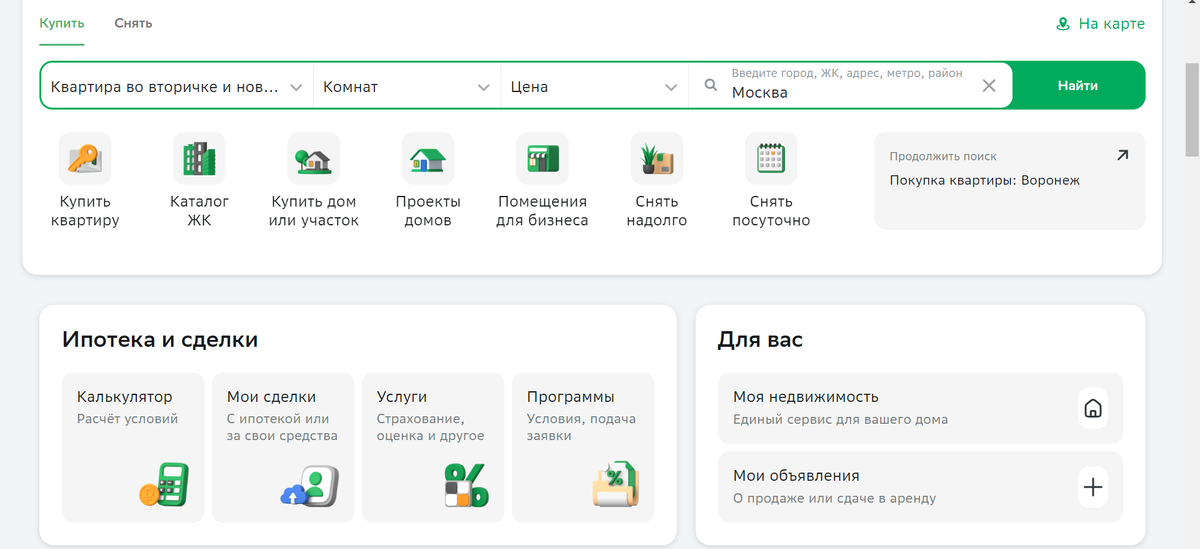Screen dimensions: 1200x549
Task: Open the Комнат dropdown
Action: pos(407,86)
